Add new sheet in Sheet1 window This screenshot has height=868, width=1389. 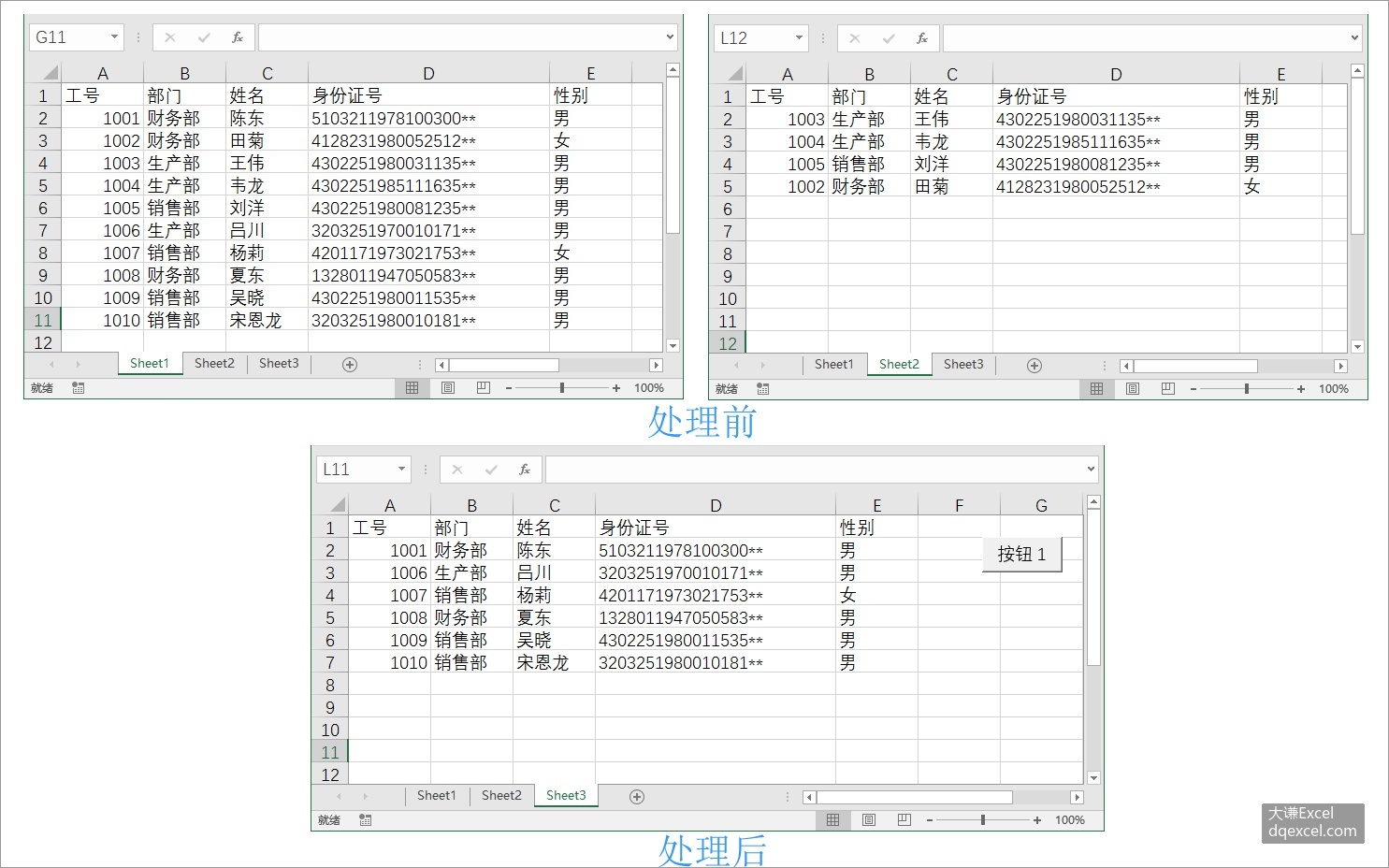tap(350, 365)
